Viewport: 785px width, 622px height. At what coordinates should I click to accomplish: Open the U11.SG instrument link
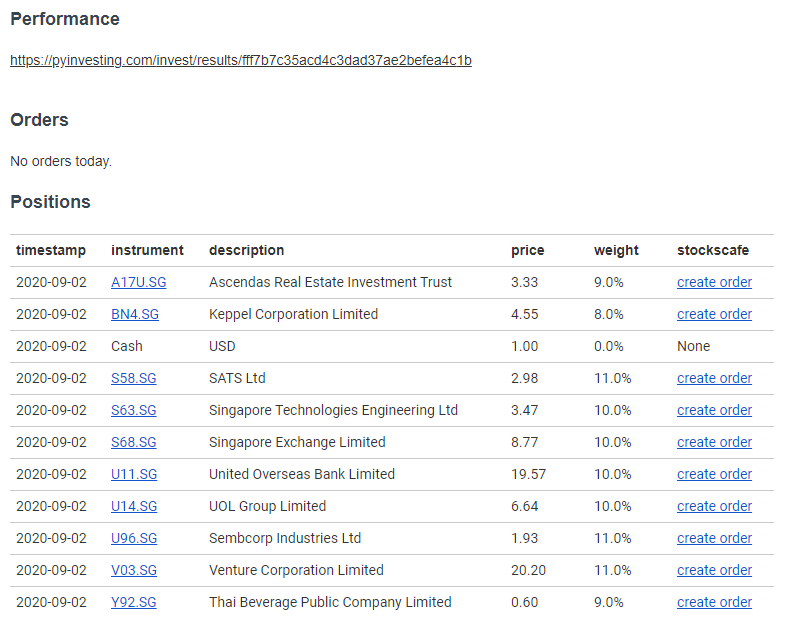pyautogui.click(x=134, y=474)
